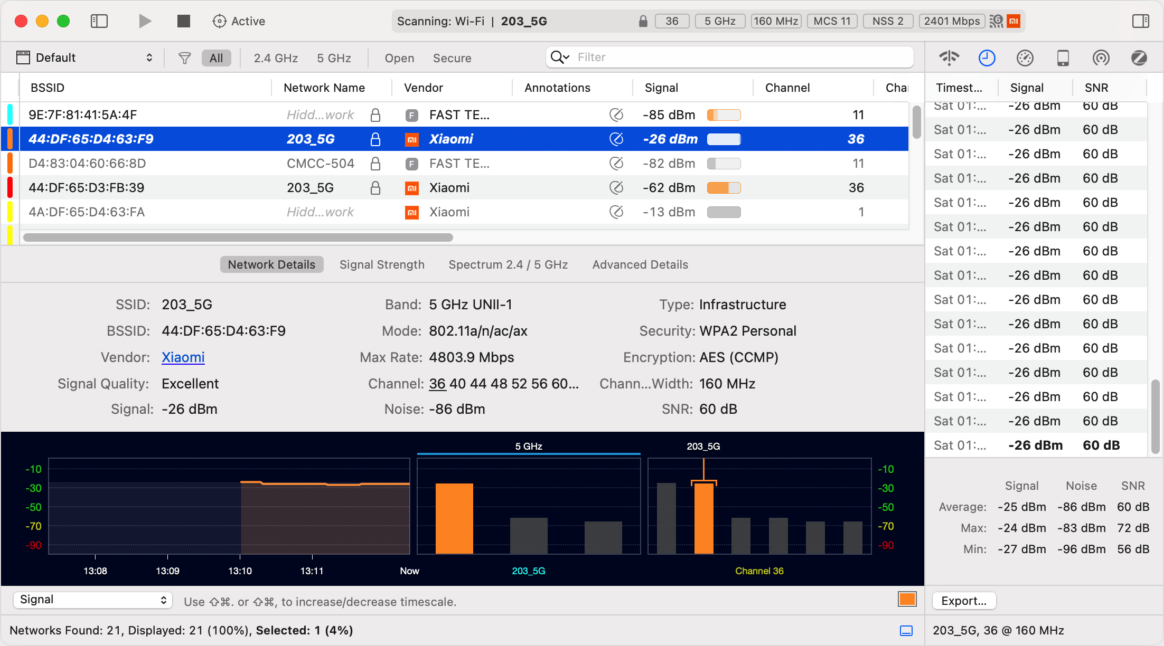Click the funnel filter icon
The width and height of the screenshot is (1164, 646).
pos(185,58)
